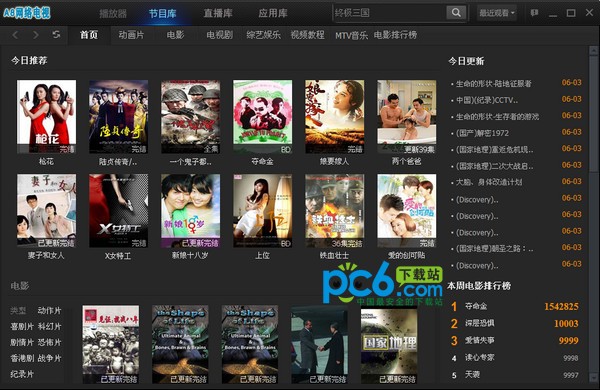The image size is (600, 390).
Task: Open the 夺命金 poster thumbnail
Action: click(262, 117)
